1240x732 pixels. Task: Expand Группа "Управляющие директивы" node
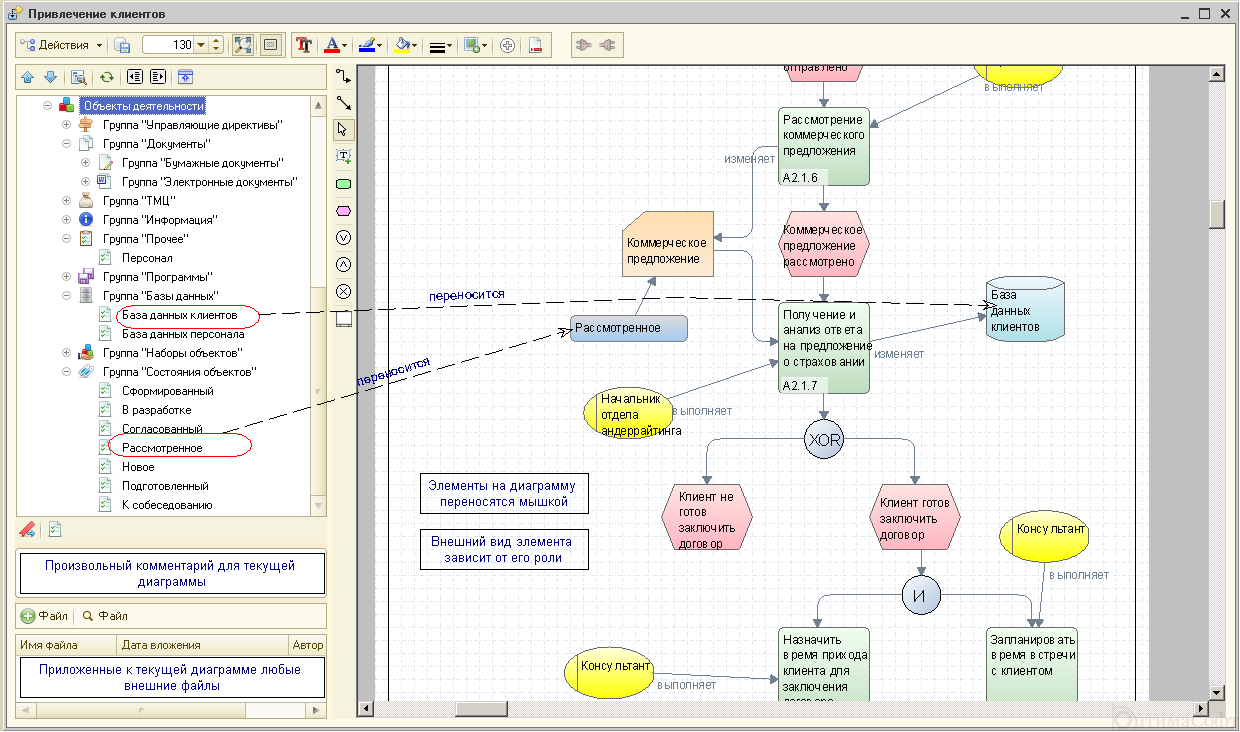[66, 125]
